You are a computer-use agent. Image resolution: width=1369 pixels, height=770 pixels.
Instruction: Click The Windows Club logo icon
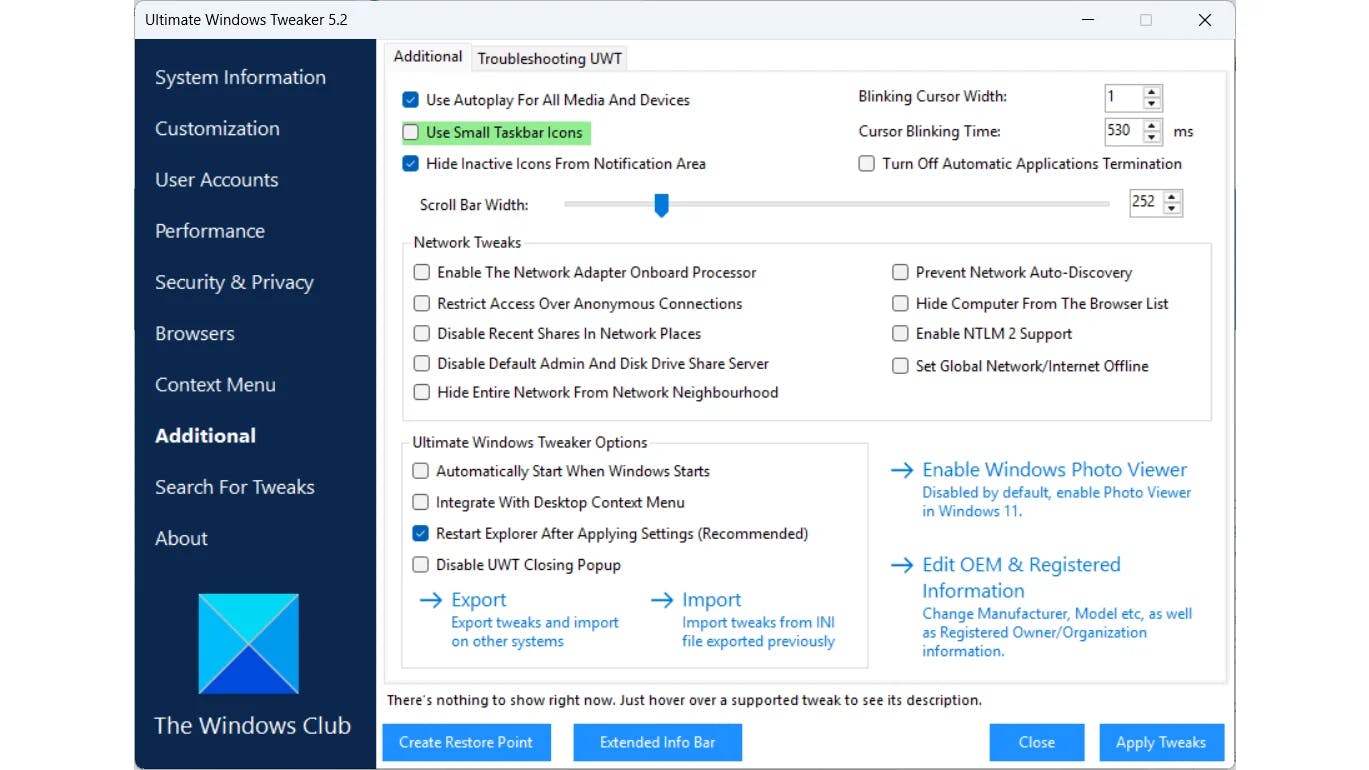click(x=249, y=644)
